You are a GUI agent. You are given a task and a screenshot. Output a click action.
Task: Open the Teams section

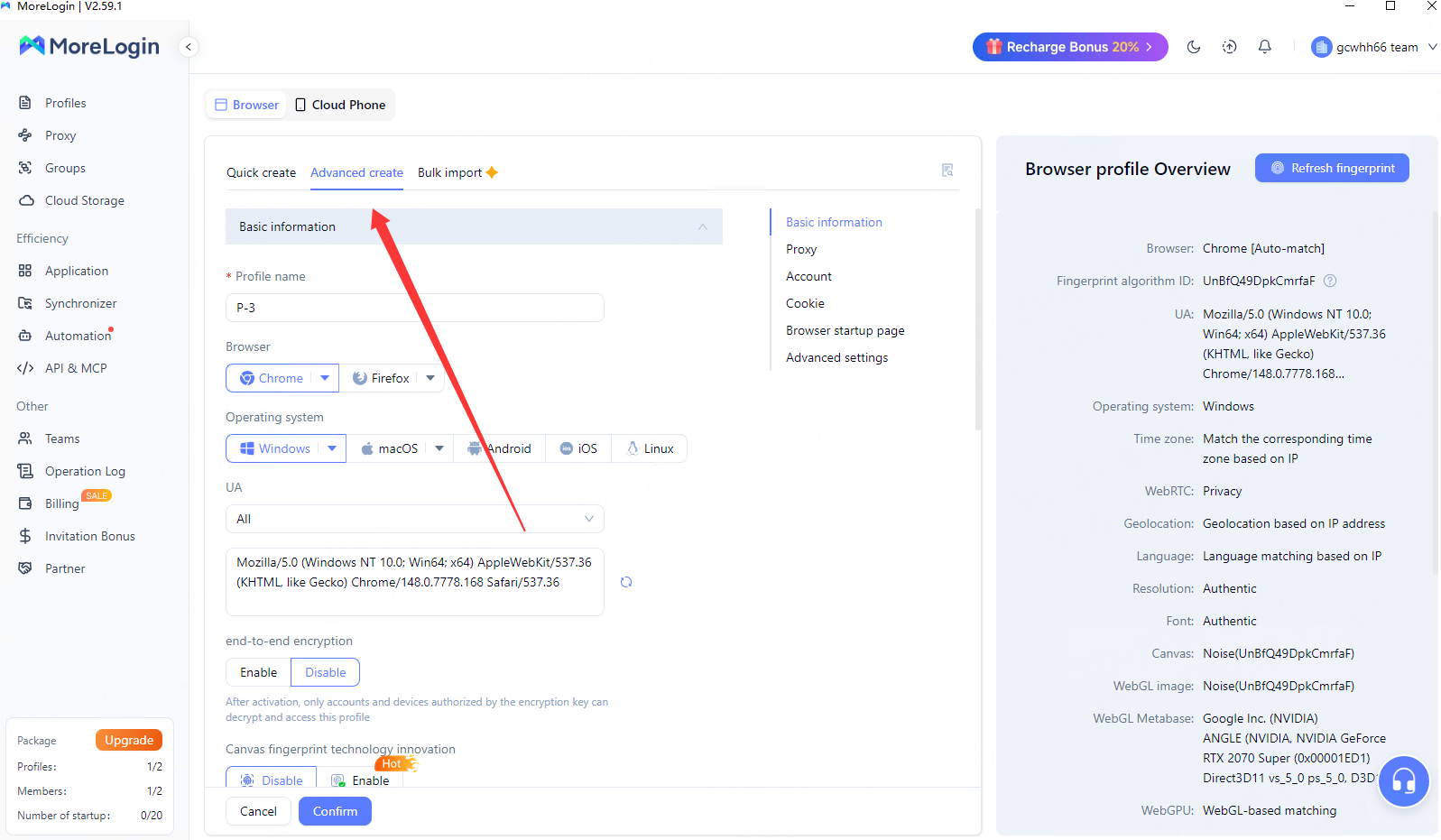pos(62,438)
